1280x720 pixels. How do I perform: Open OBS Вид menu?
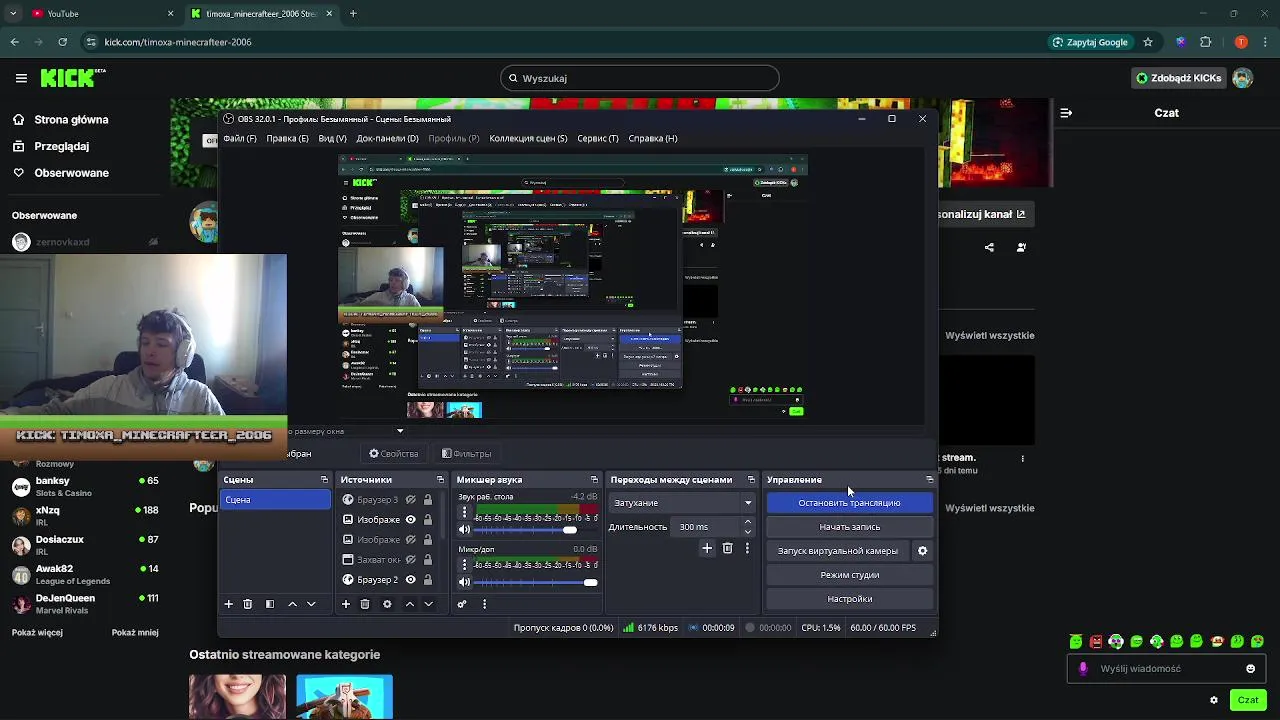[332, 139]
